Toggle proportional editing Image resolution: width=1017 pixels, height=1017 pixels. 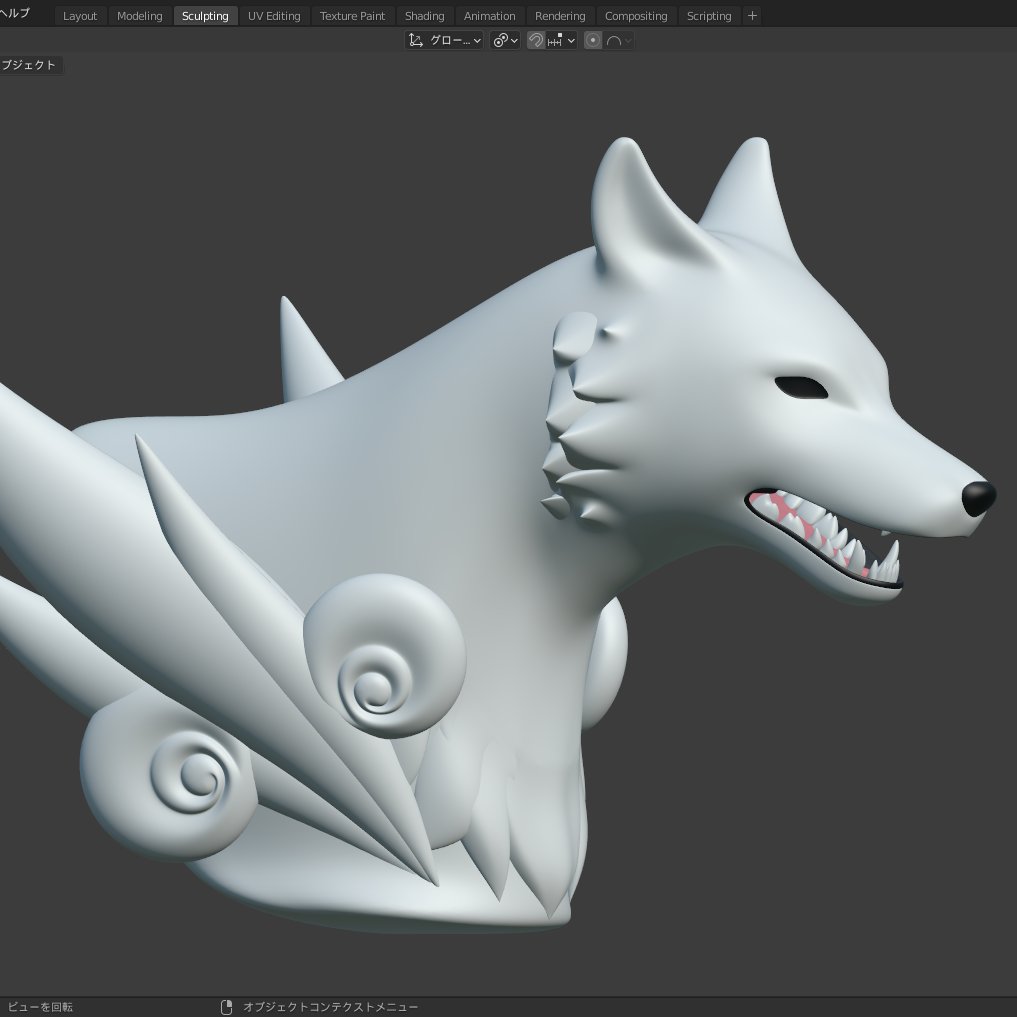(x=593, y=40)
